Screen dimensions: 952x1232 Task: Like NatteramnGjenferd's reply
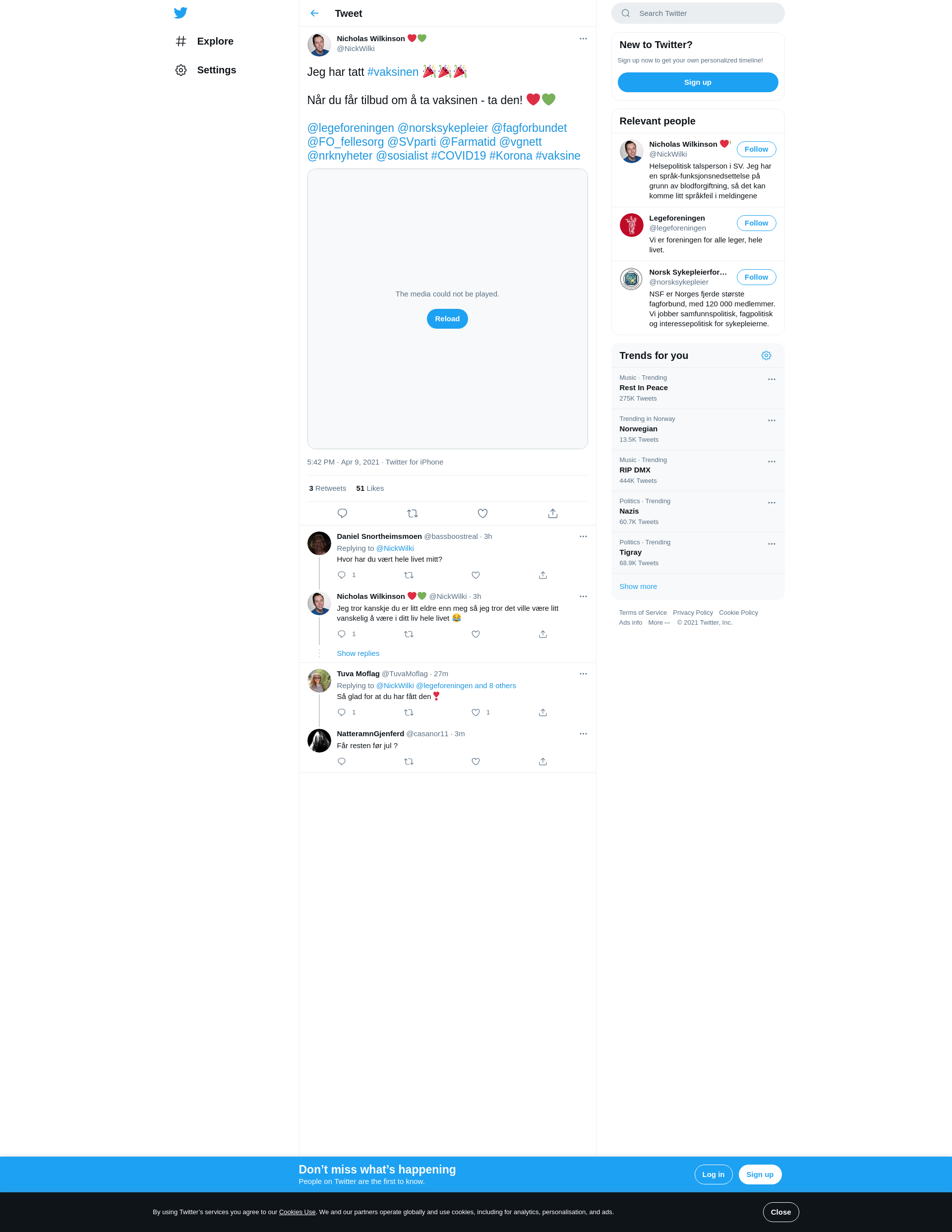tap(476, 762)
